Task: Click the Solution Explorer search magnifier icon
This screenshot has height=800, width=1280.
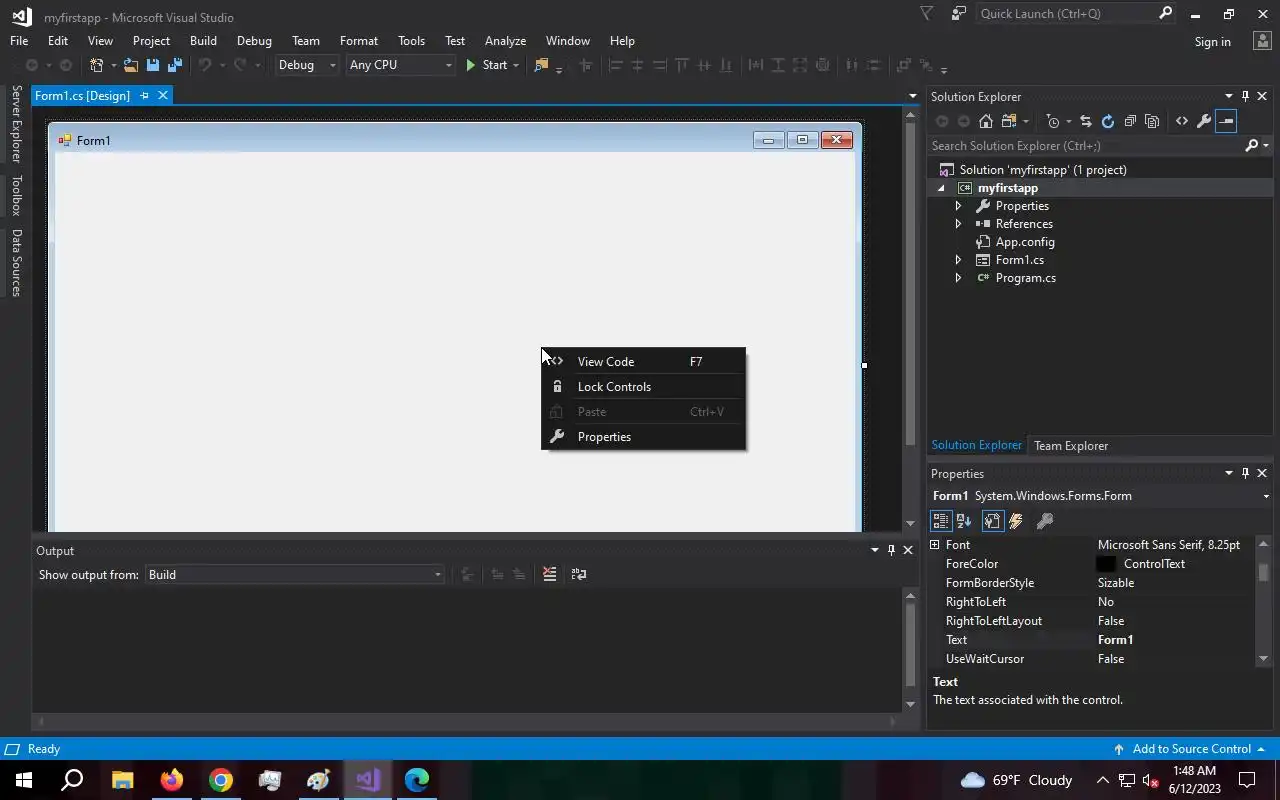Action: point(1251,146)
